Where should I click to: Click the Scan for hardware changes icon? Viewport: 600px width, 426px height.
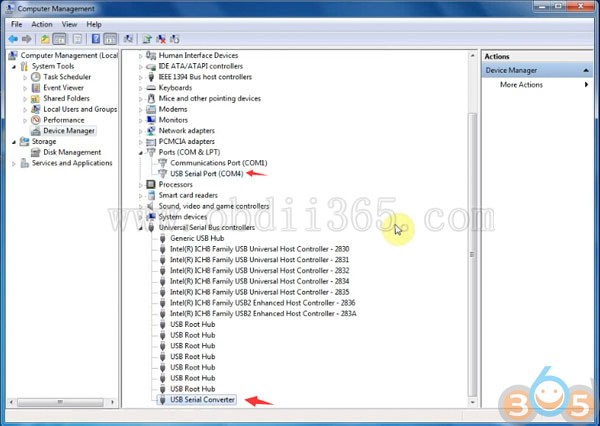click(129, 39)
